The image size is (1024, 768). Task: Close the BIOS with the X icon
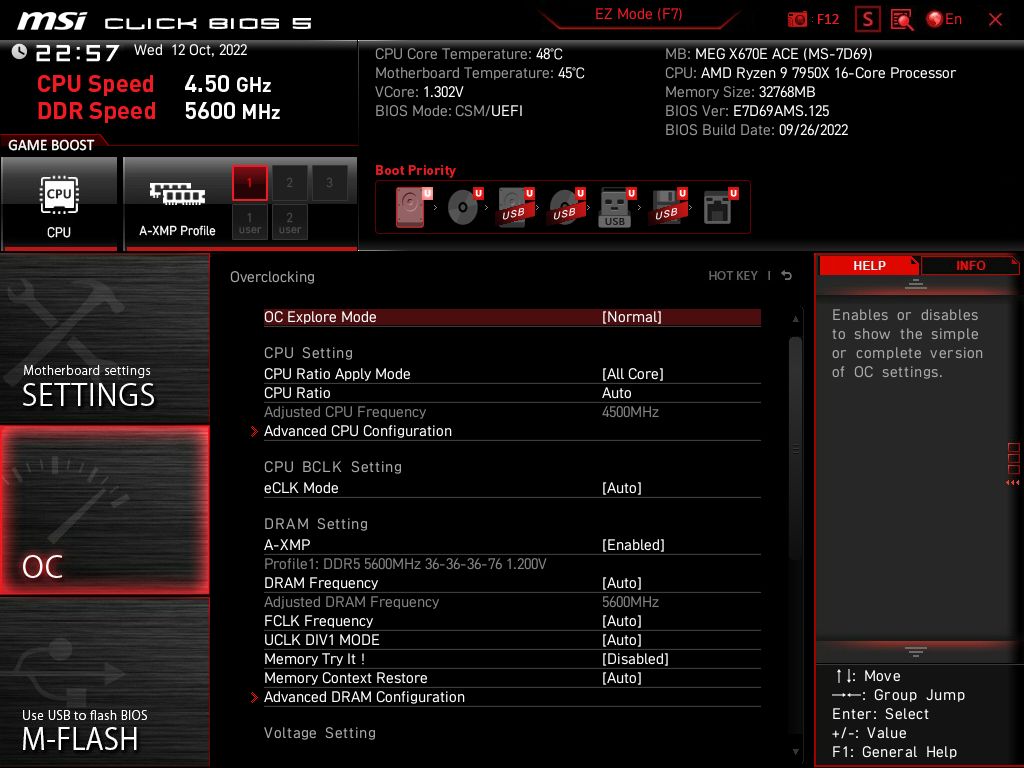pos(995,20)
